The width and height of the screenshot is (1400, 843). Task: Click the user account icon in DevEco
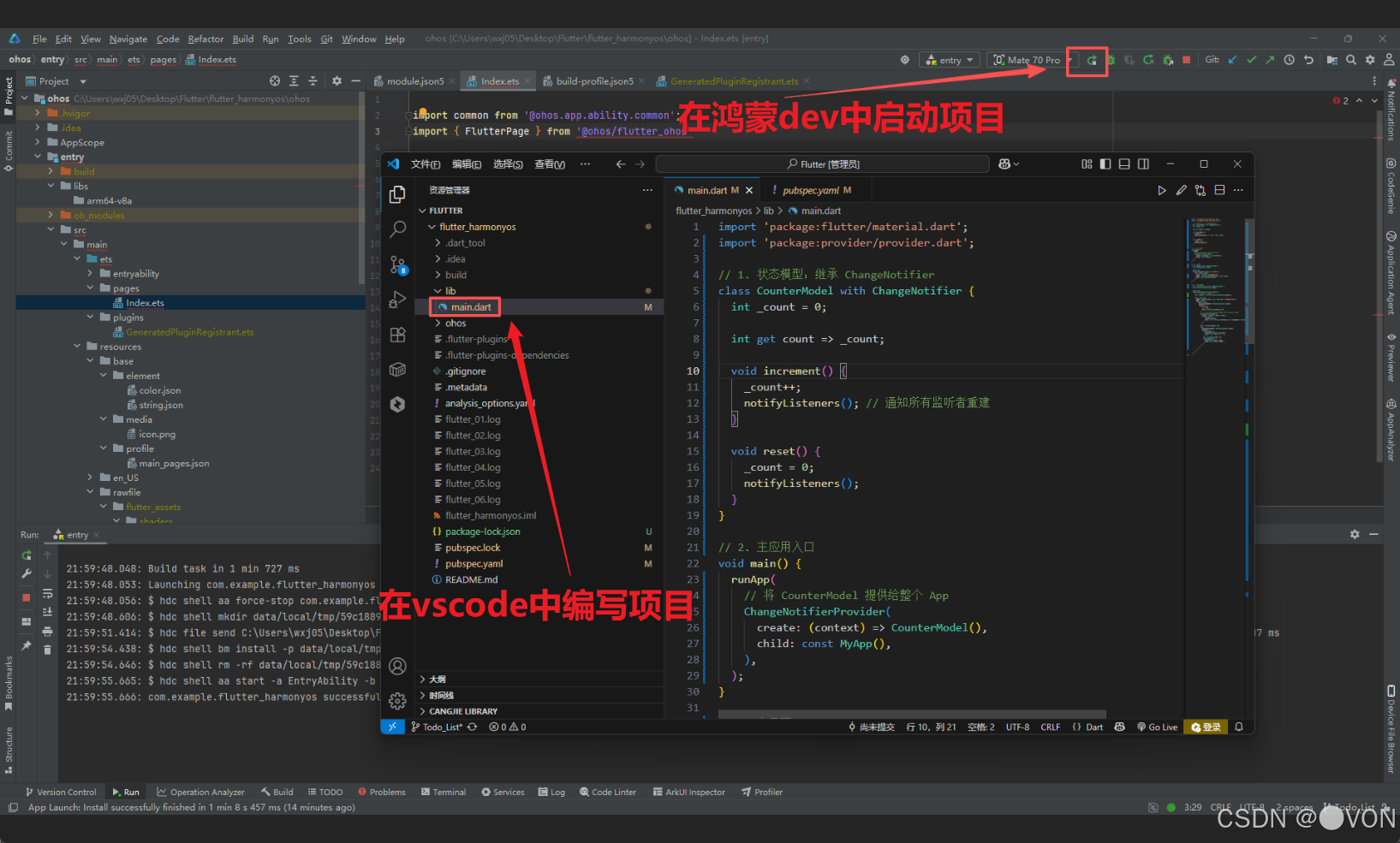pyautogui.click(x=1389, y=60)
